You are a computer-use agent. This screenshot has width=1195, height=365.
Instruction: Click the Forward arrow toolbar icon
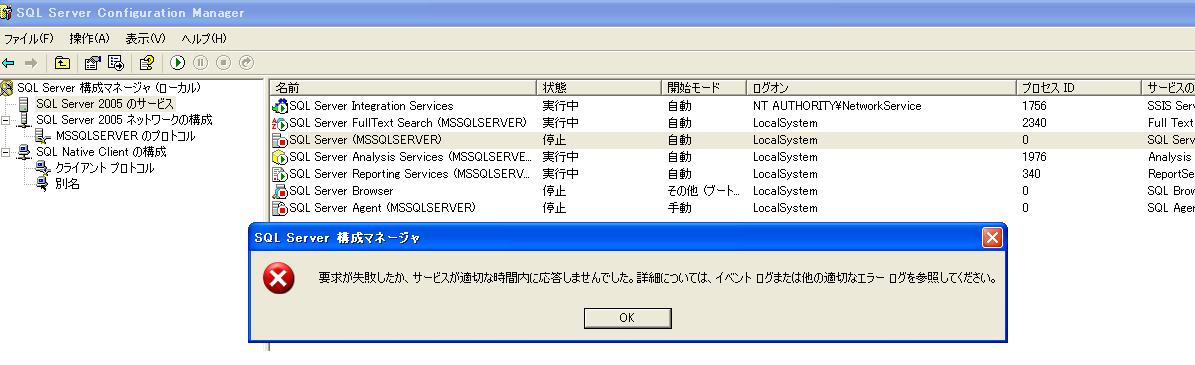[x=31, y=62]
